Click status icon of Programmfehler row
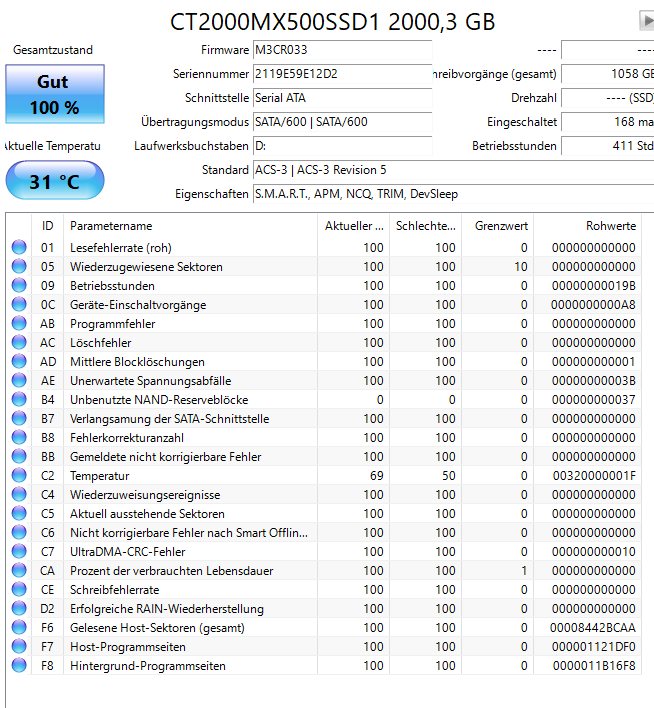 tap(19, 323)
